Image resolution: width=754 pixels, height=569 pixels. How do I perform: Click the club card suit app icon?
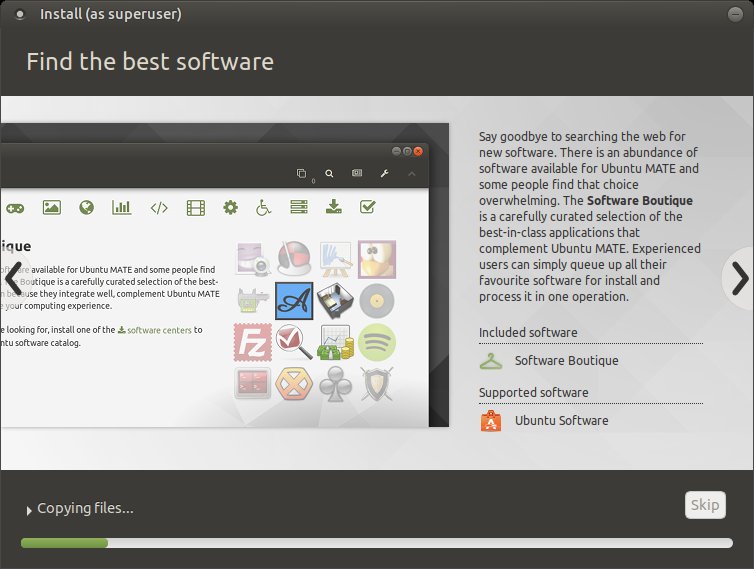[336, 384]
